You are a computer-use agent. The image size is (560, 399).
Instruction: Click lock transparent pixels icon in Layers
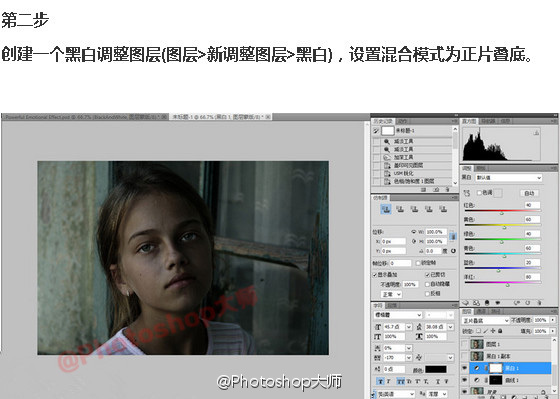point(479,331)
